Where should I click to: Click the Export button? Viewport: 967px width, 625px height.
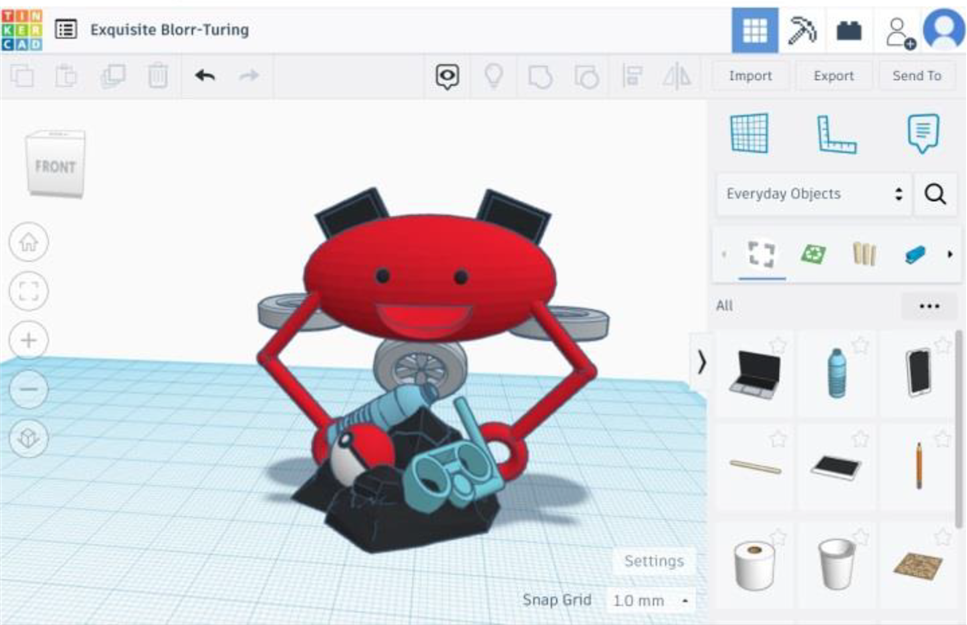click(x=833, y=76)
